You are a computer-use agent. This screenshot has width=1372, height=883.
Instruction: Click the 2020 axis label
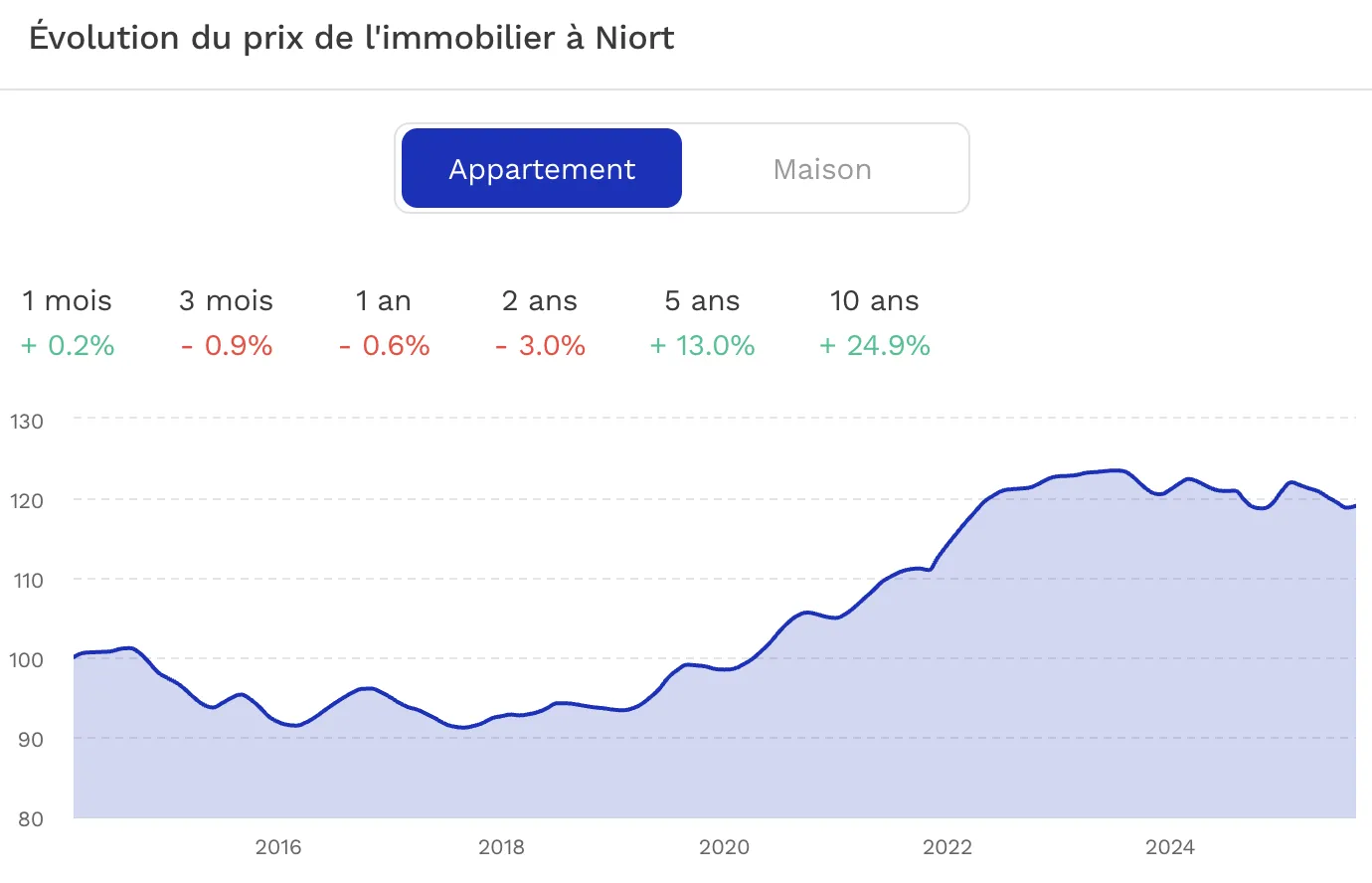726,847
